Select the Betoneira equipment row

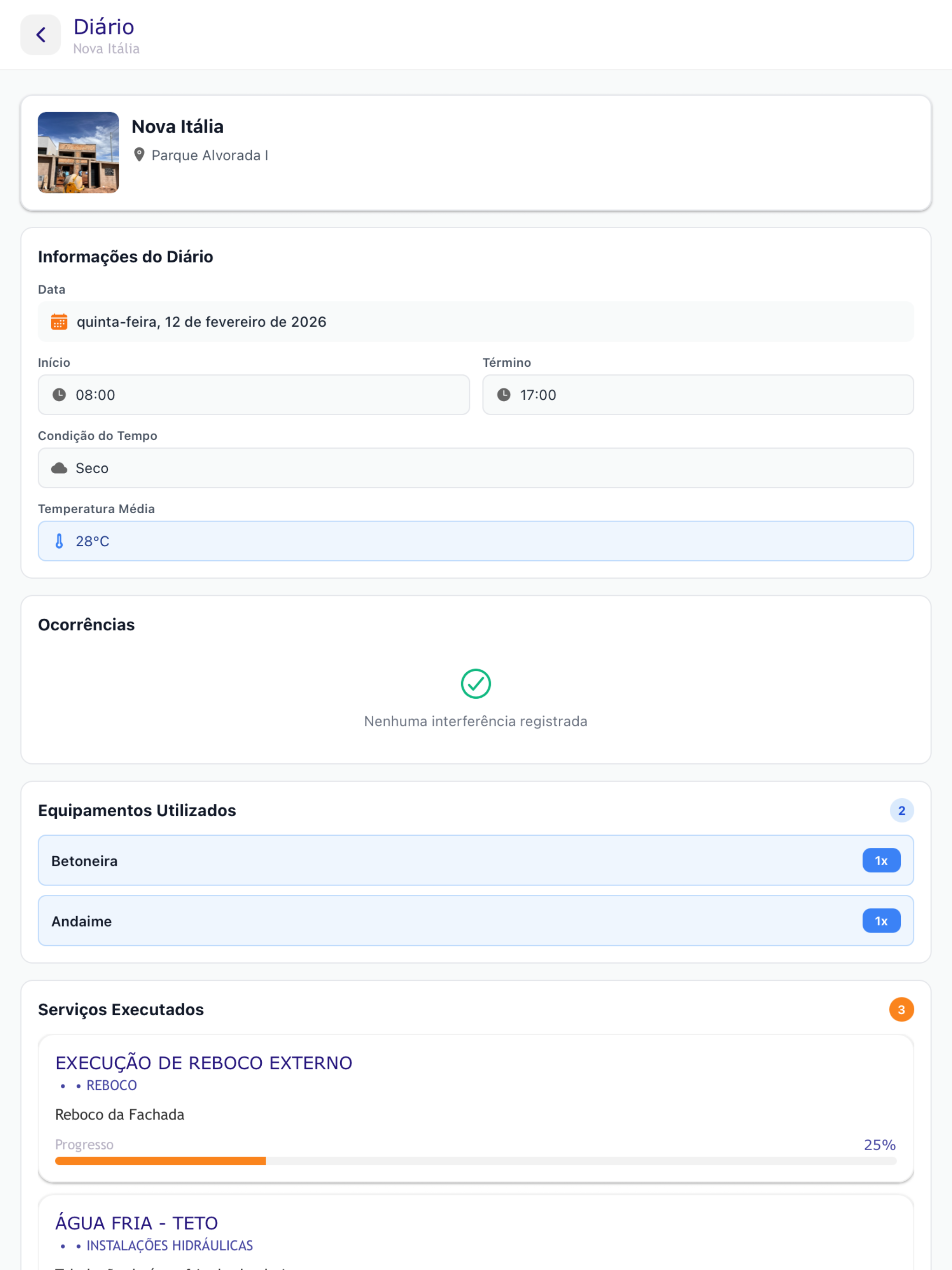point(476,860)
